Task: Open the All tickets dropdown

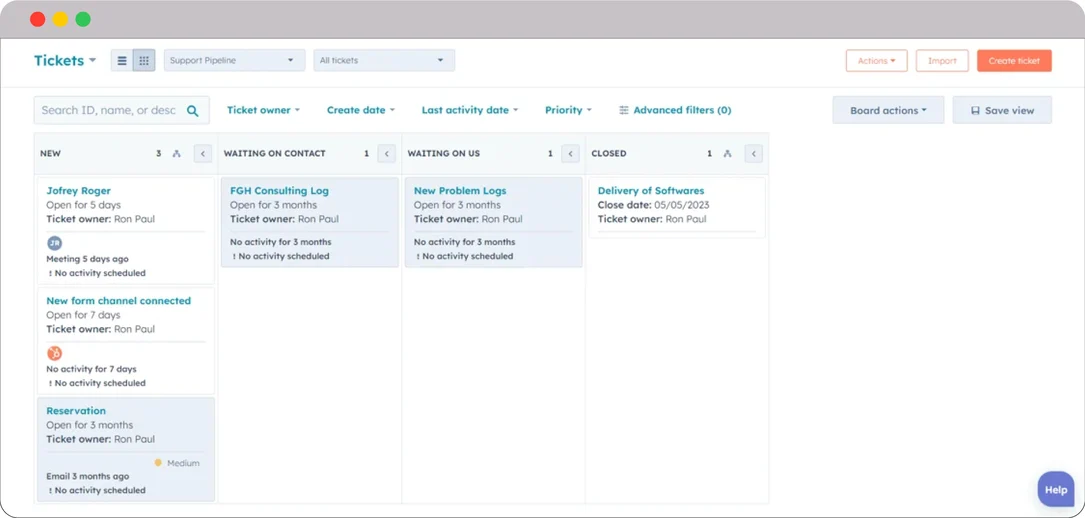Action: pyautogui.click(x=384, y=60)
